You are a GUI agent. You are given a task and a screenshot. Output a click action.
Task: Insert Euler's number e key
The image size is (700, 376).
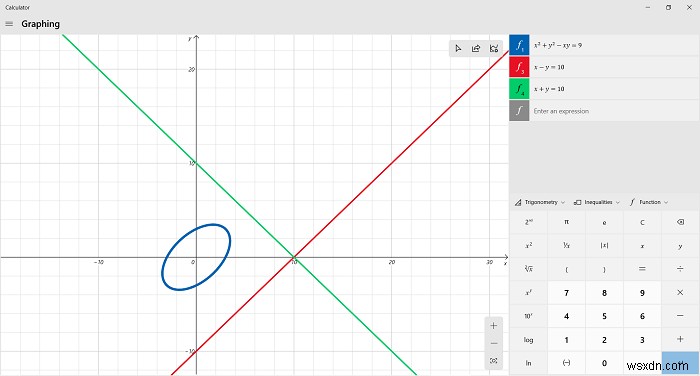(x=604, y=222)
